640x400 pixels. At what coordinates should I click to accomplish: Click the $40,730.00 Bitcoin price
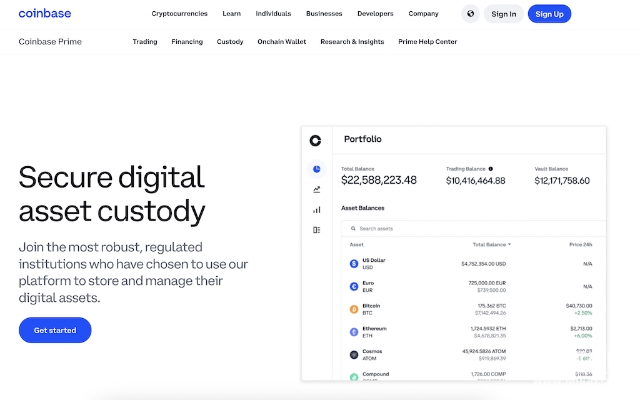click(579, 306)
